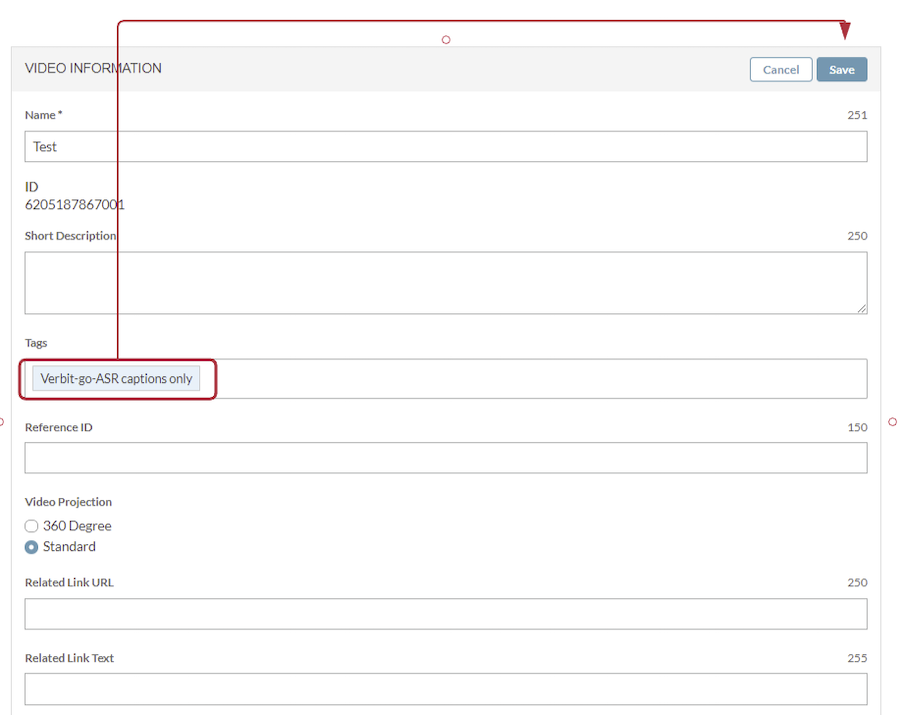Click the right edge red handle circle
Screen dimensions: 900x715
click(x=892, y=422)
